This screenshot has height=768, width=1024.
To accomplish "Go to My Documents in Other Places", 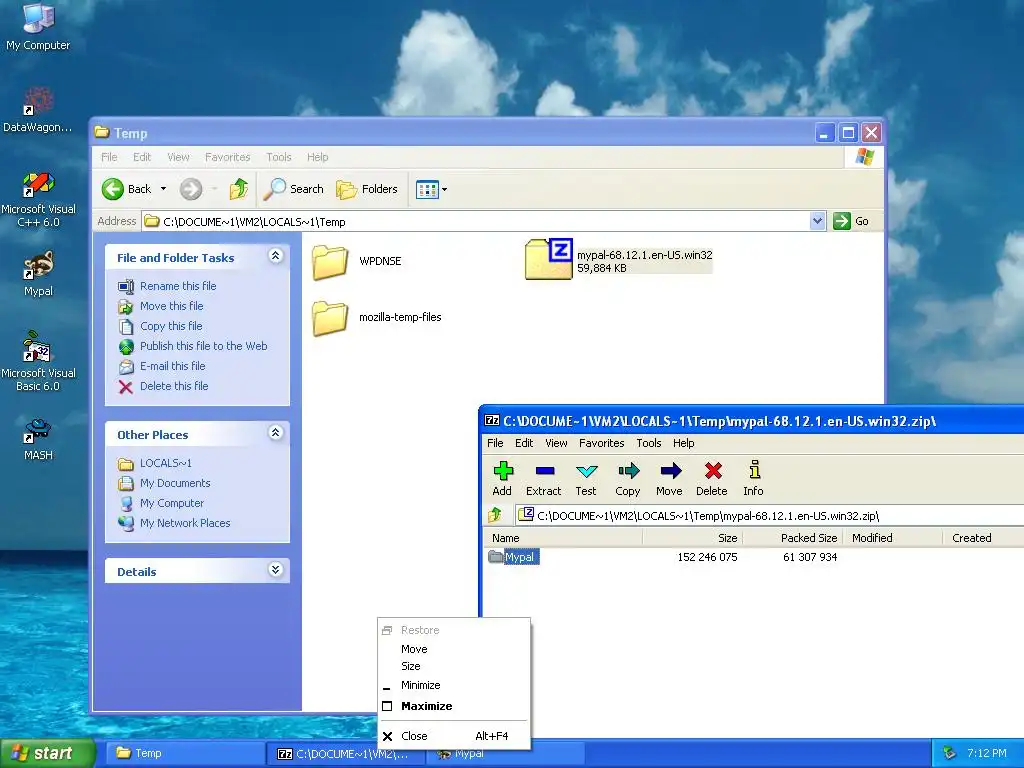I will [175, 483].
